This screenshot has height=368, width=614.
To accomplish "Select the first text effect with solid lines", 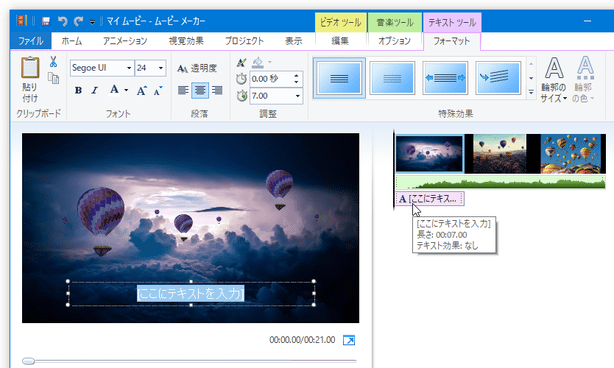I will 339,78.
